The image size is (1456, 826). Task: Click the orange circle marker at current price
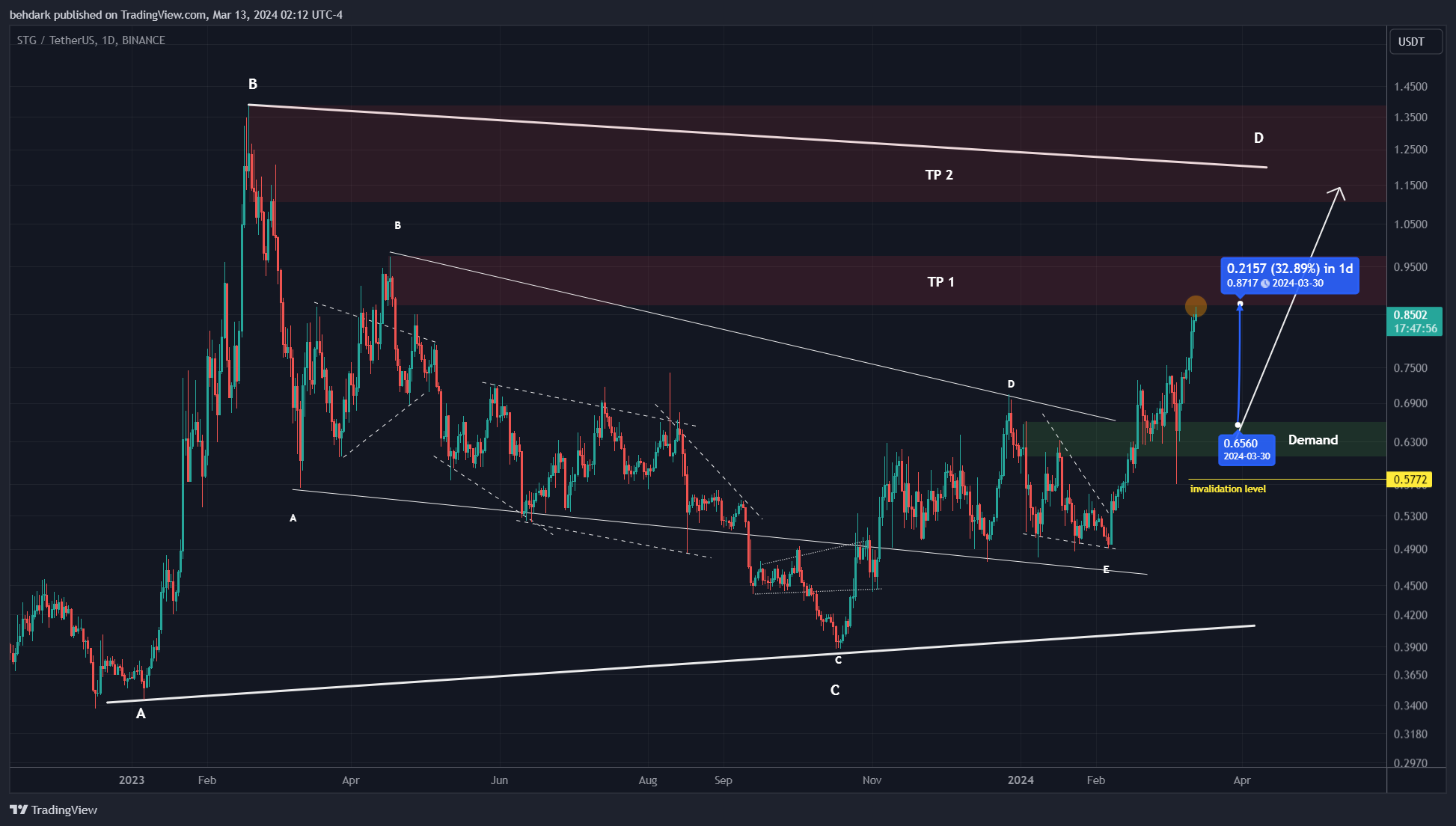point(1196,306)
